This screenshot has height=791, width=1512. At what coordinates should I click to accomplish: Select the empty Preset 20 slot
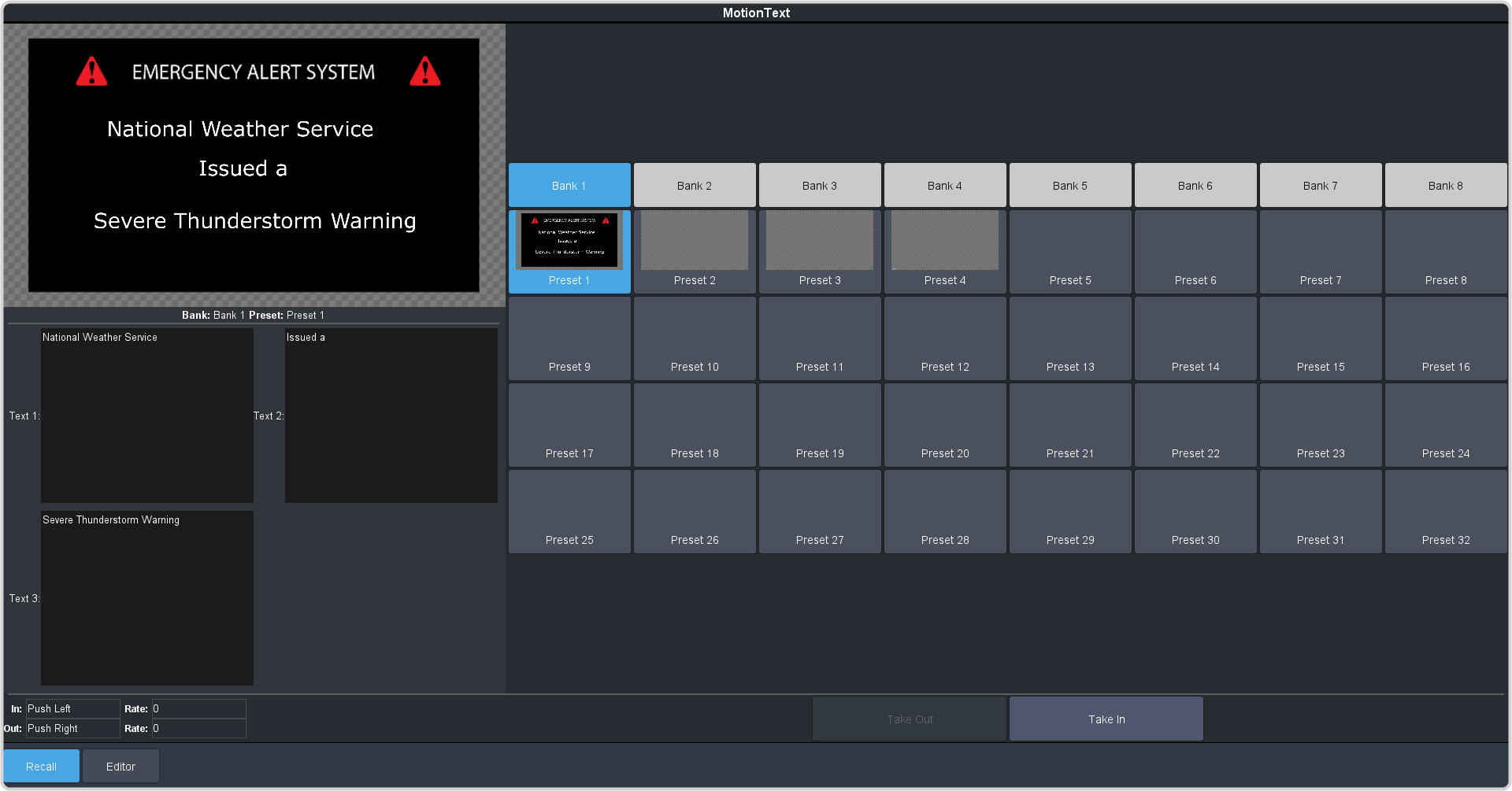945,425
